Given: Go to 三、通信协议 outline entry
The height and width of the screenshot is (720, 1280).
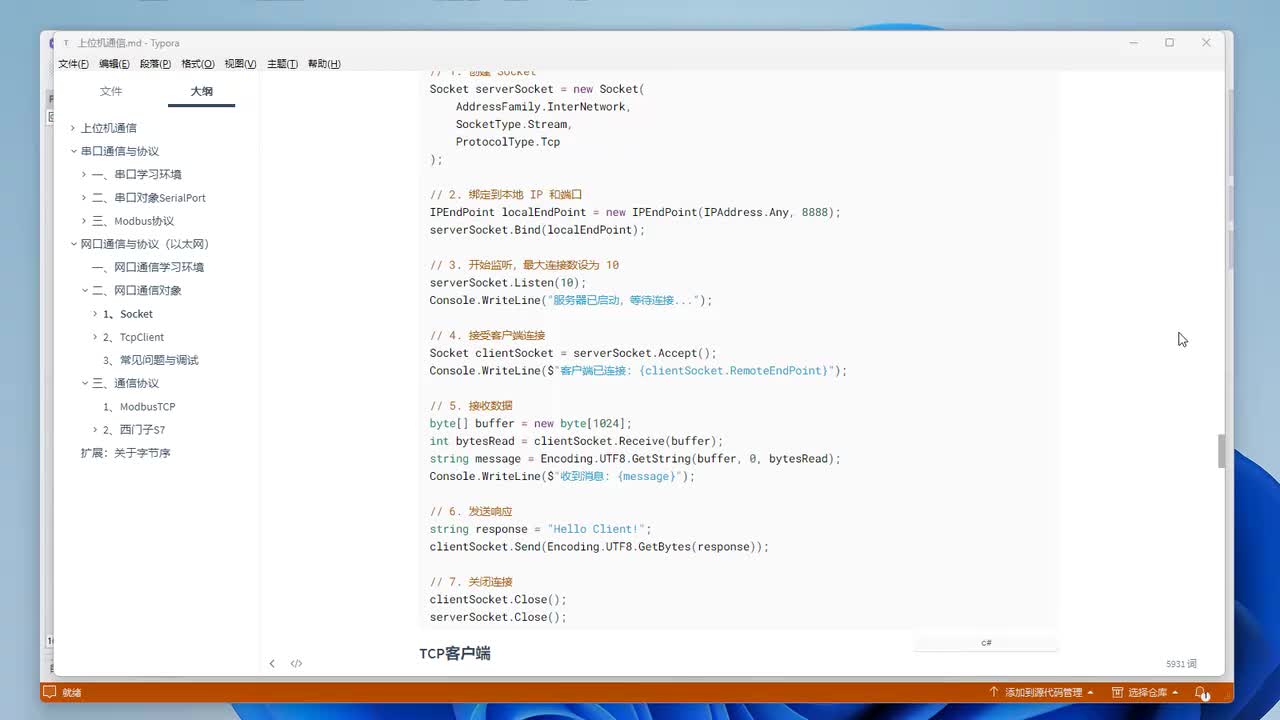Looking at the screenshot, I should coord(126,383).
